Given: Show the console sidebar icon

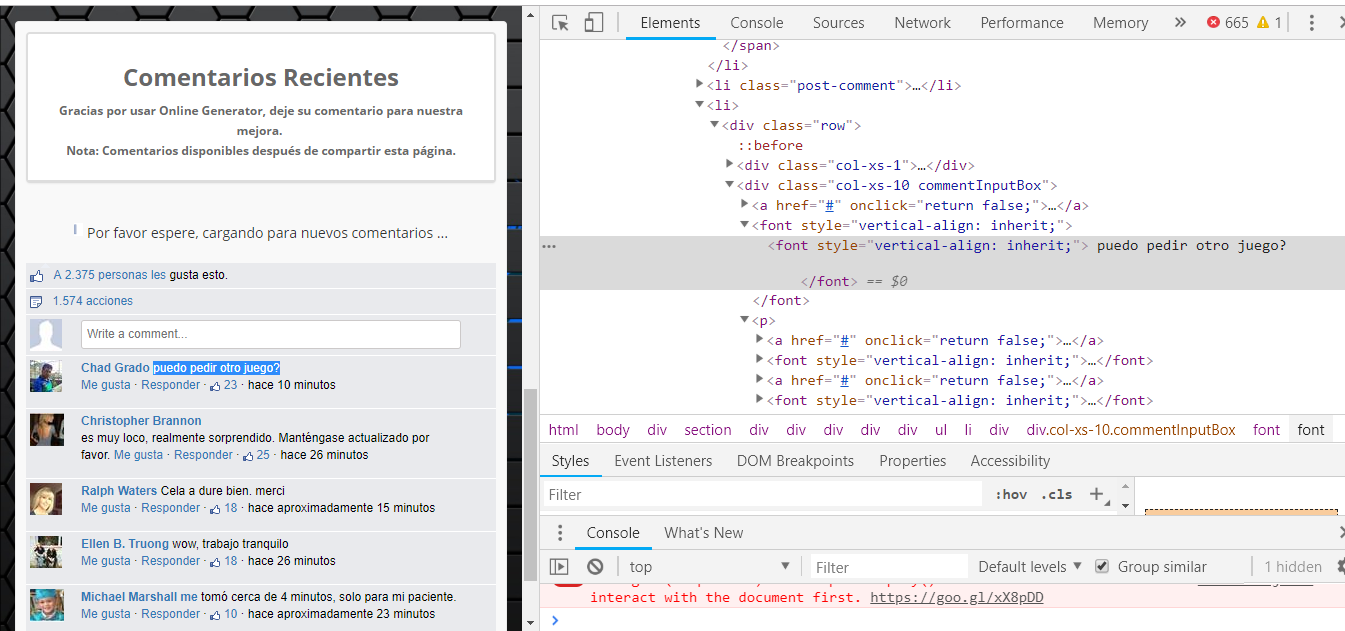Looking at the screenshot, I should (x=559, y=567).
